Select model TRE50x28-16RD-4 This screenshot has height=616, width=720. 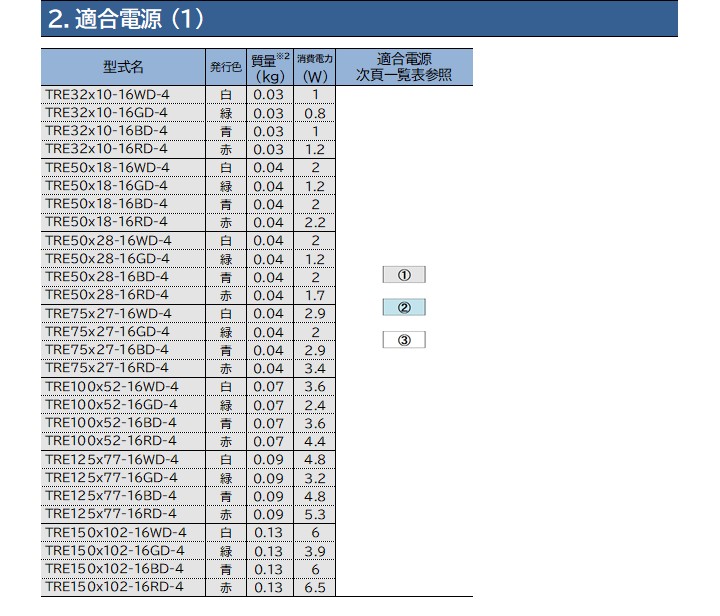[x=107, y=295]
